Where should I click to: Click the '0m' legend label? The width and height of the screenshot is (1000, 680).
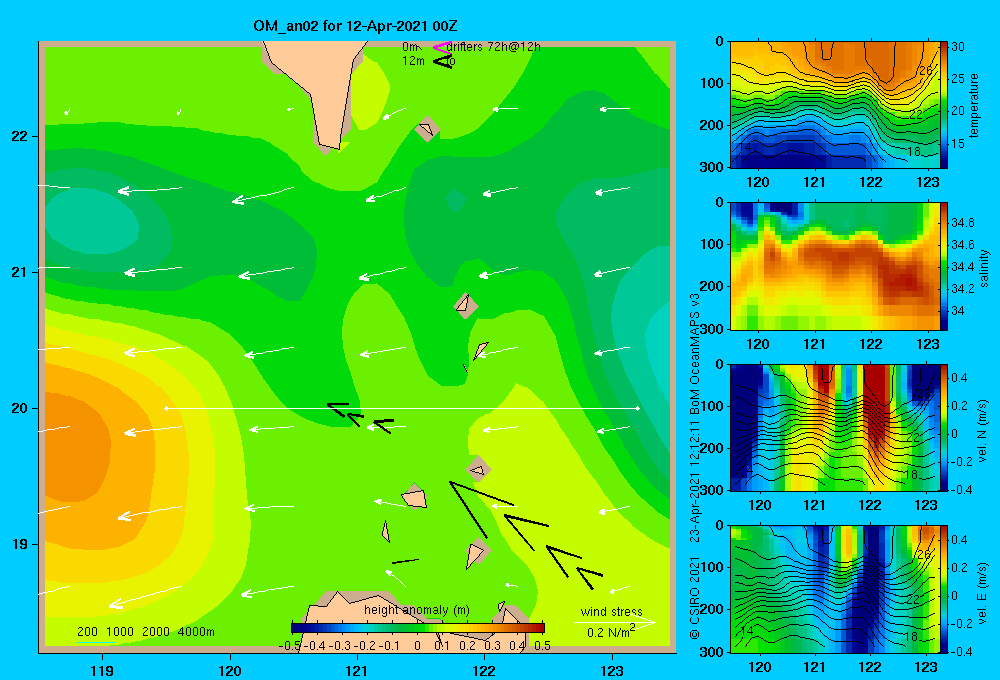pos(410,47)
